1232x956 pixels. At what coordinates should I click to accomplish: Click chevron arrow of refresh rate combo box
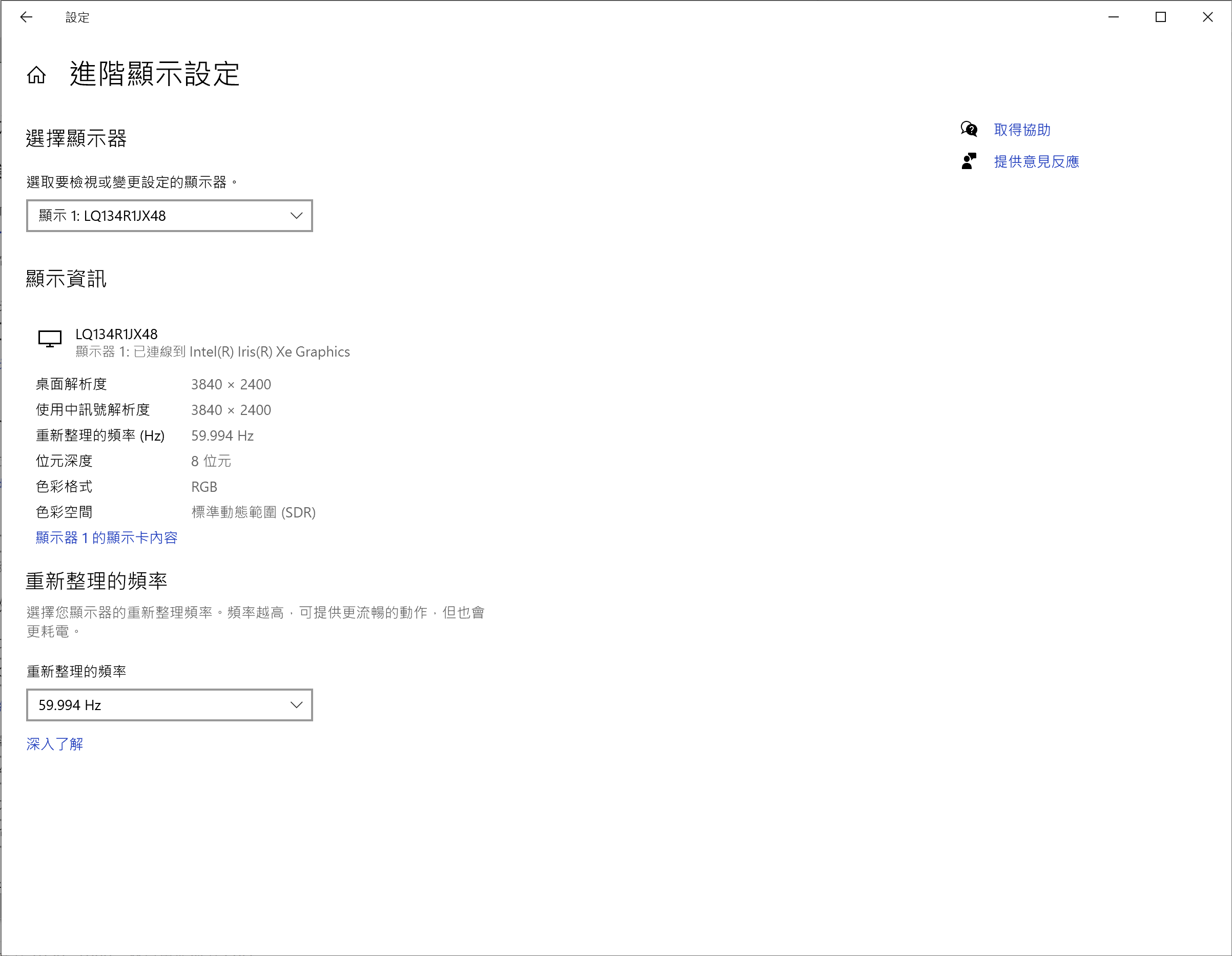[x=296, y=704]
